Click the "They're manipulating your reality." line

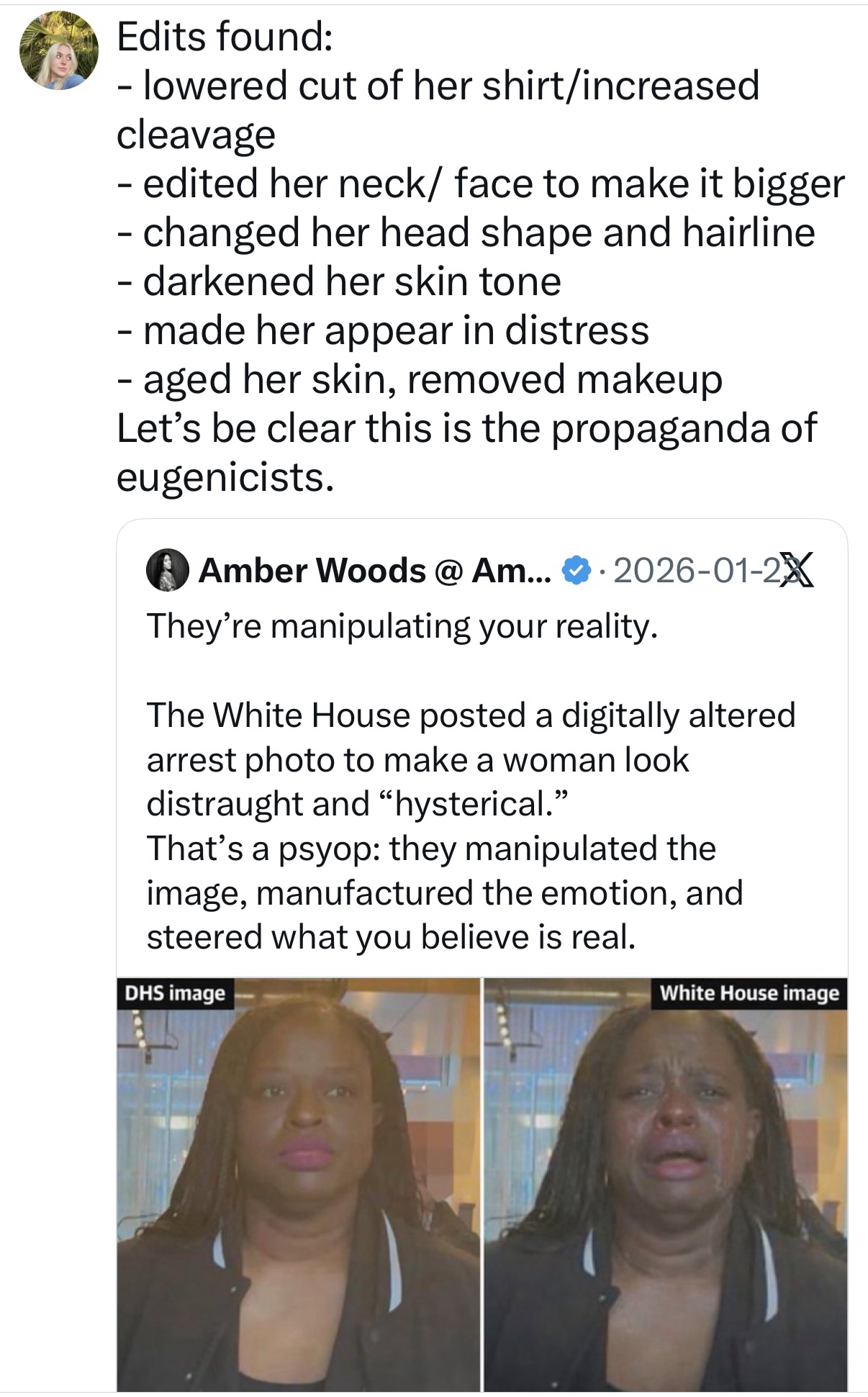tap(402, 626)
